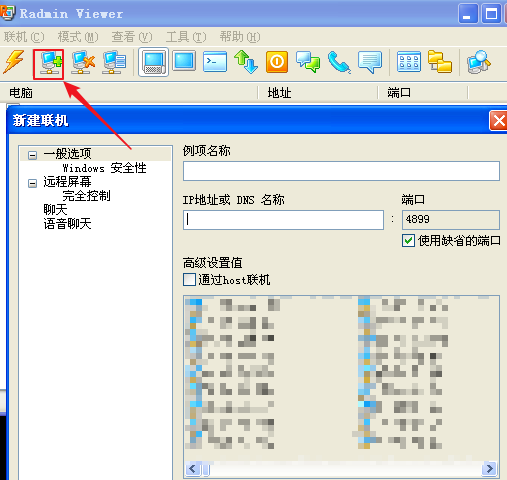This screenshot has width=507, height=480.
Task: Select File Transfer arrows icon
Action: (x=246, y=62)
